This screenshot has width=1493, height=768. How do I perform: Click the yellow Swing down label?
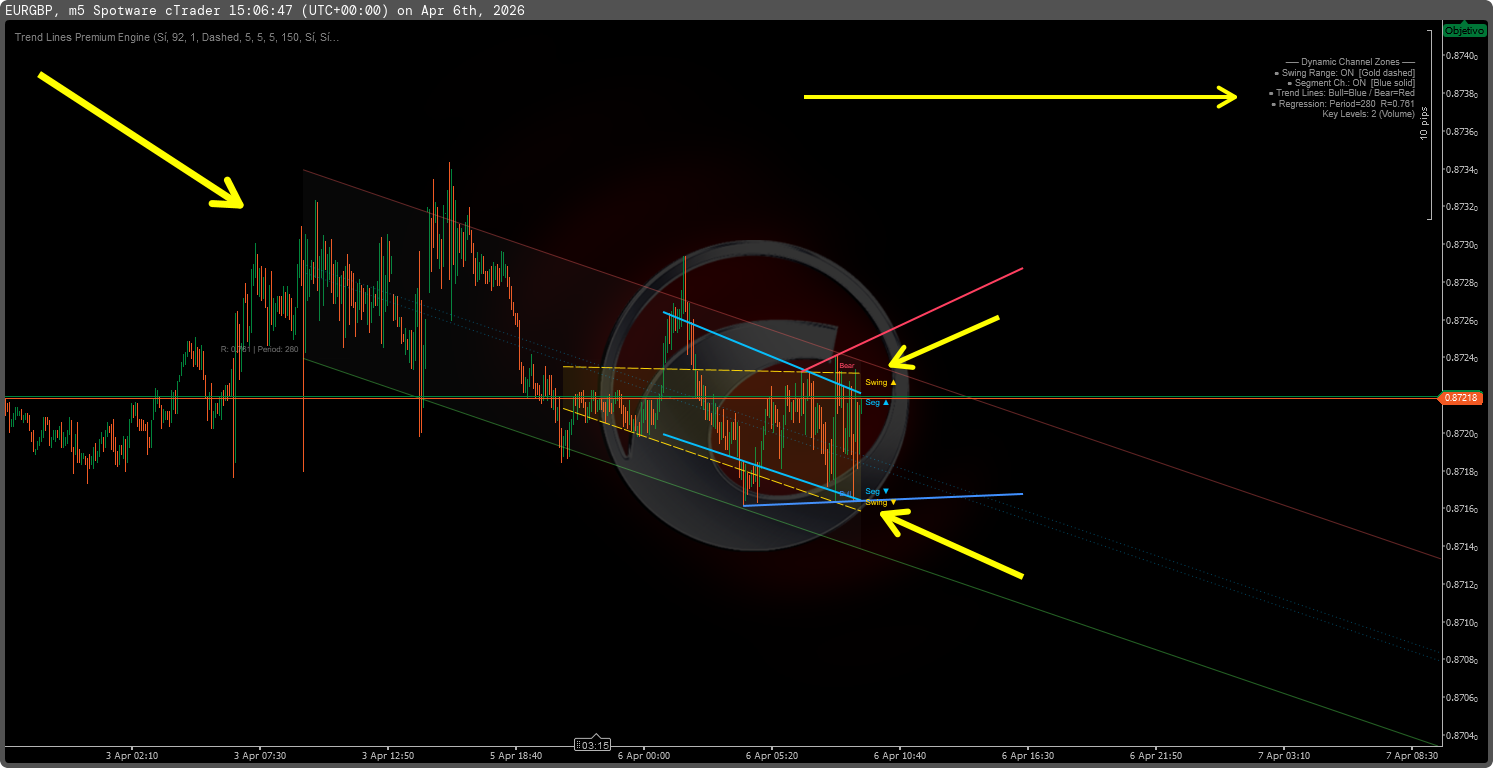pos(880,502)
